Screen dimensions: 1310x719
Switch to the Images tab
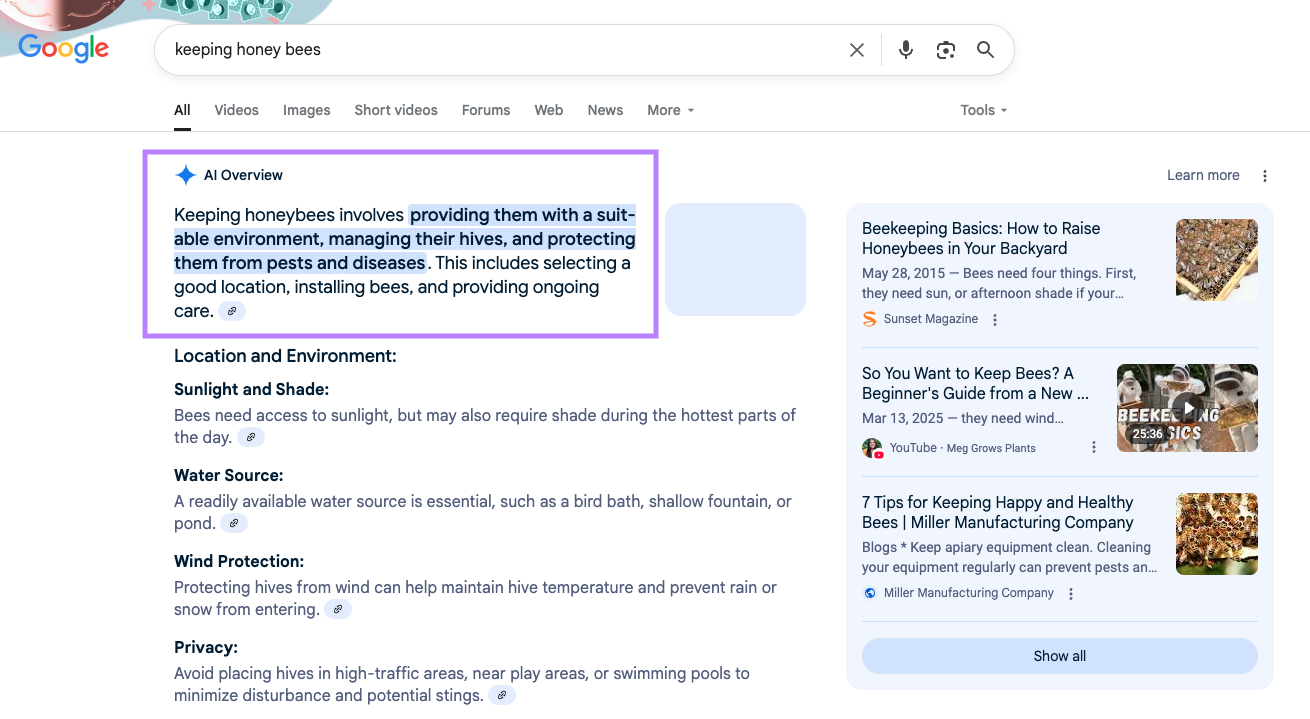click(306, 110)
